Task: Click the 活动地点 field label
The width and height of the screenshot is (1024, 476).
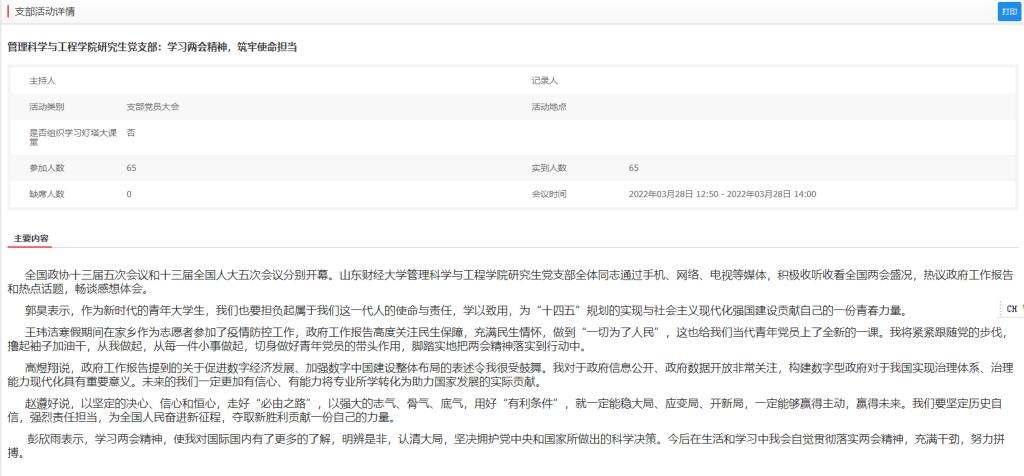Action: 549,105
